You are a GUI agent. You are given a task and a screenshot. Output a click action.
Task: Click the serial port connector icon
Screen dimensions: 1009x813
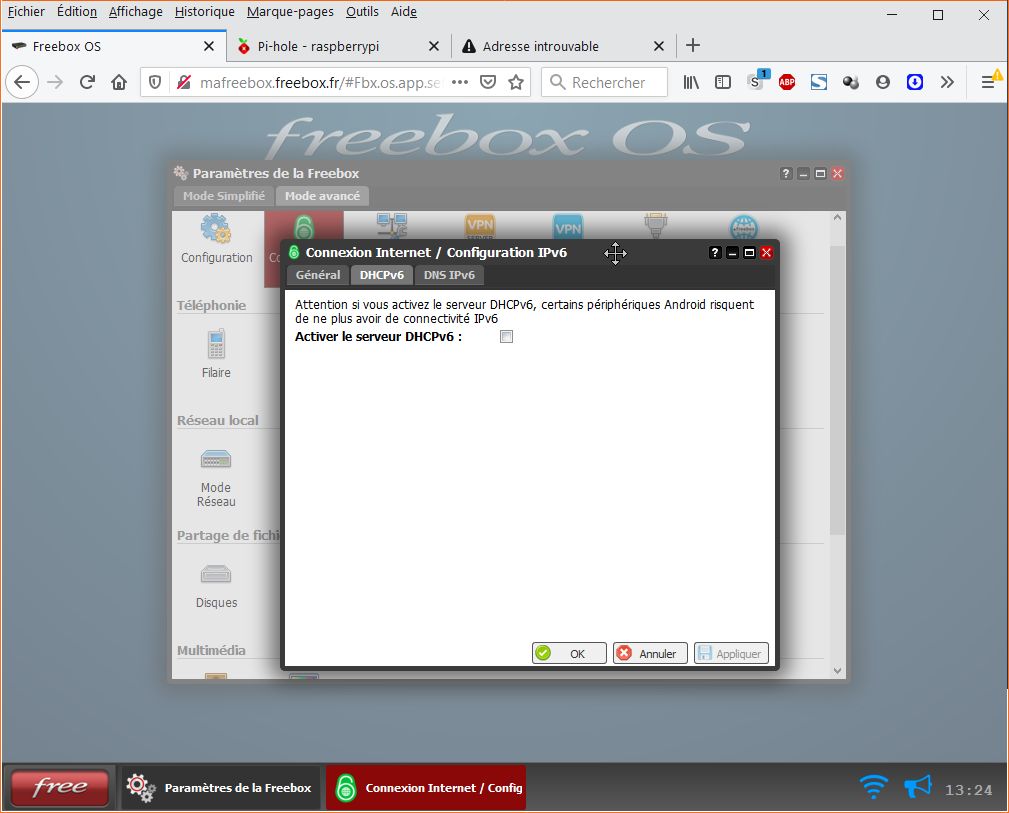pos(656,225)
